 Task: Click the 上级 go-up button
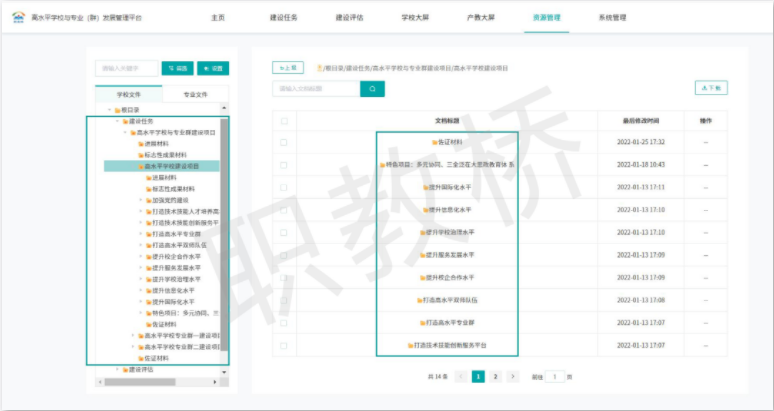(x=288, y=68)
